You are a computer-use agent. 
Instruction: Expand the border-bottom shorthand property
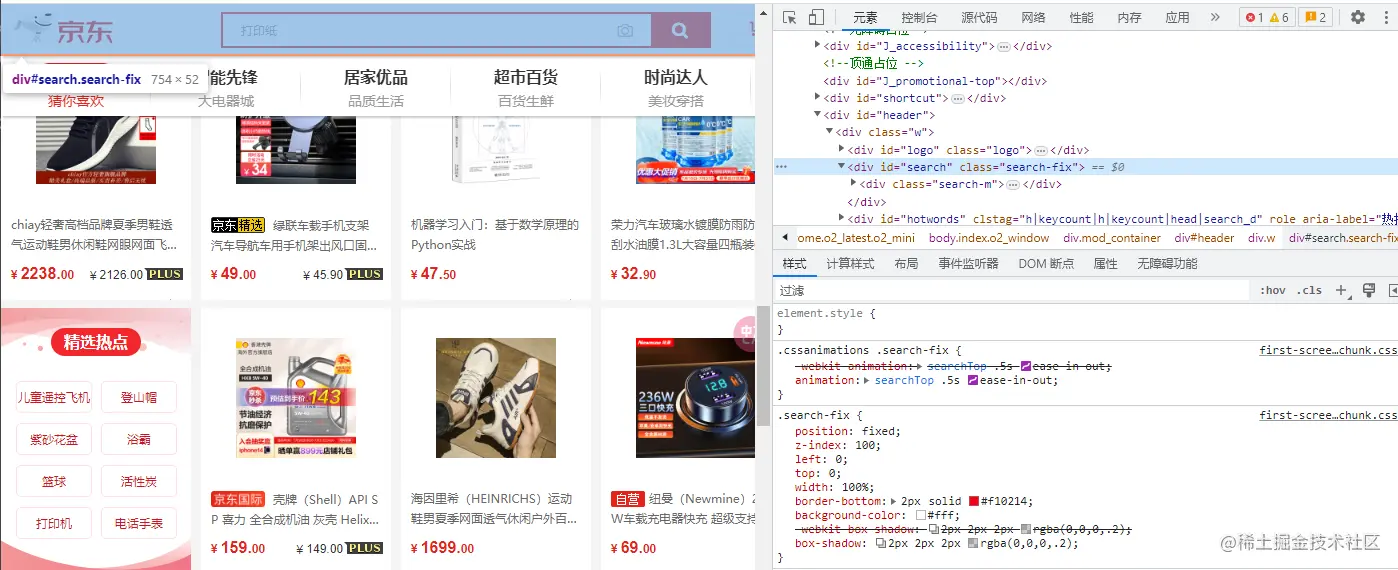[x=892, y=501]
